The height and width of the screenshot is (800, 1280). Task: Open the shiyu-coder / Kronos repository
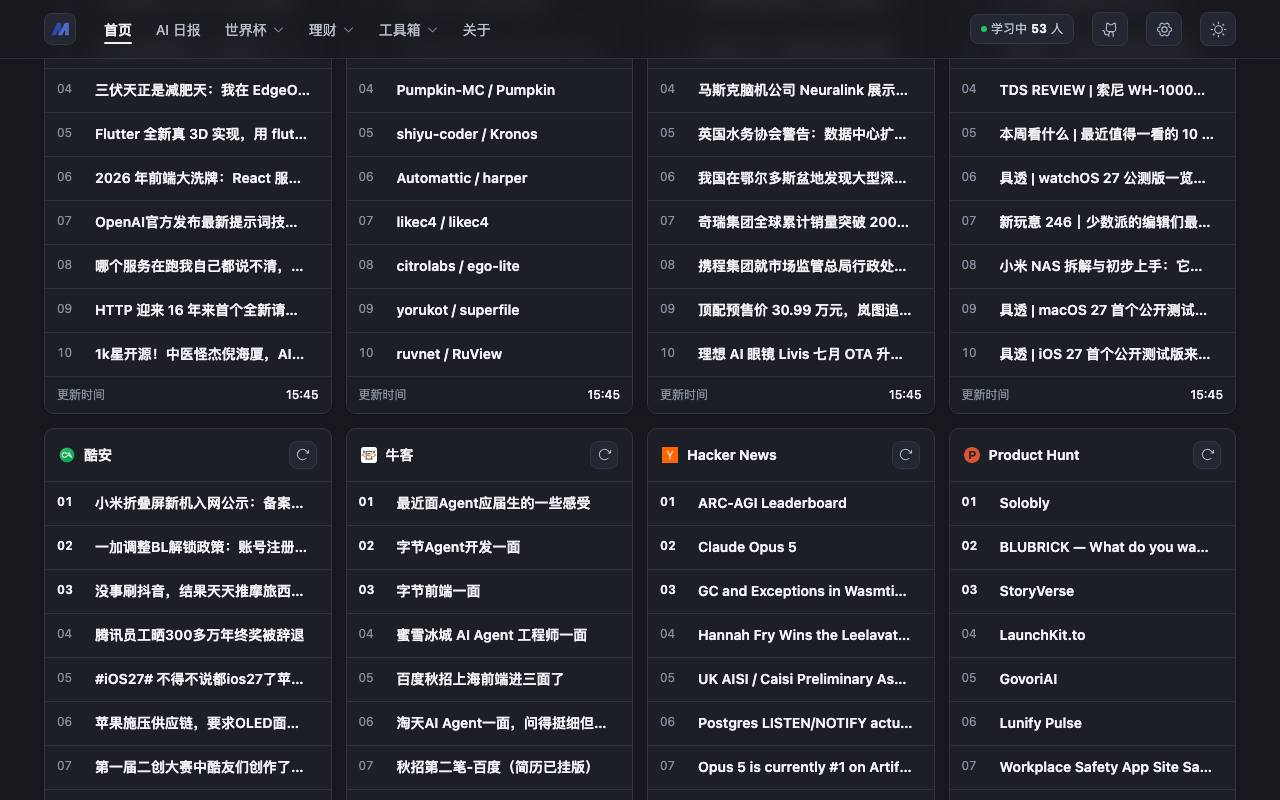click(489, 134)
